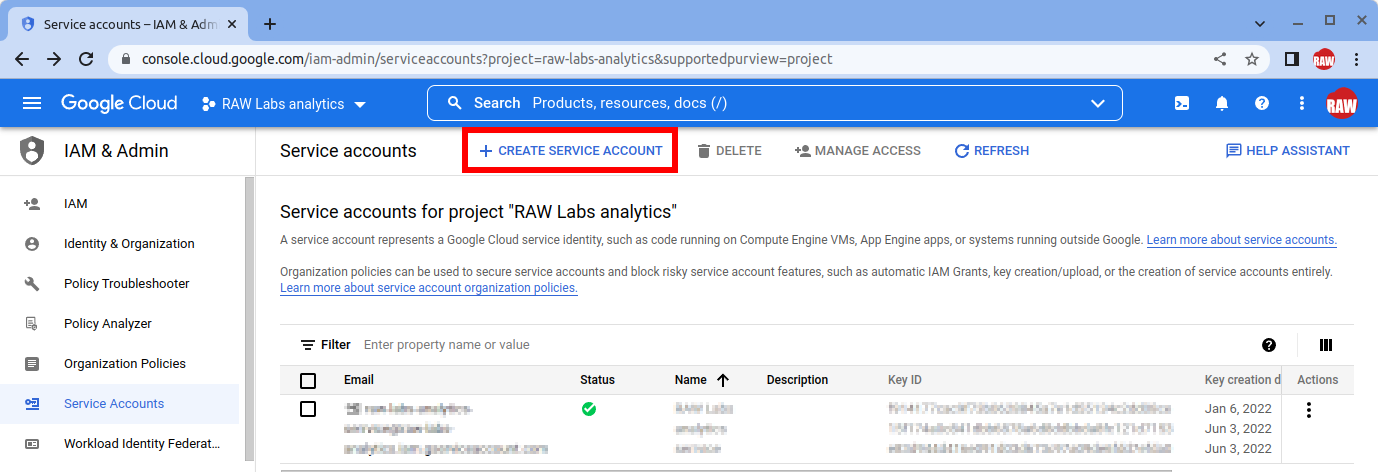This screenshot has height=472, width=1378.
Task: Click the RAW account avatar in console header
Action: [1342, 103]
